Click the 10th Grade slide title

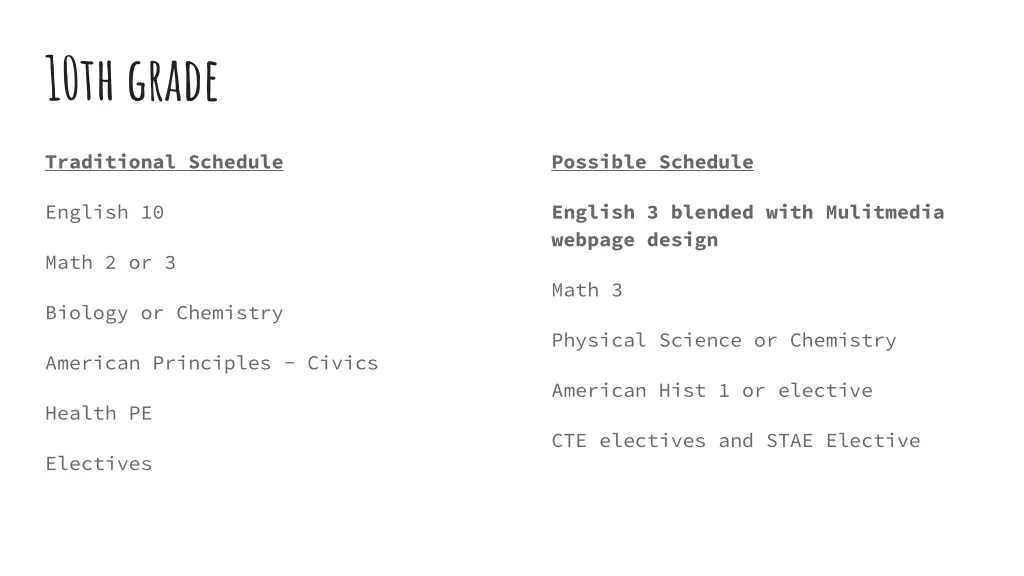[131, 79]
